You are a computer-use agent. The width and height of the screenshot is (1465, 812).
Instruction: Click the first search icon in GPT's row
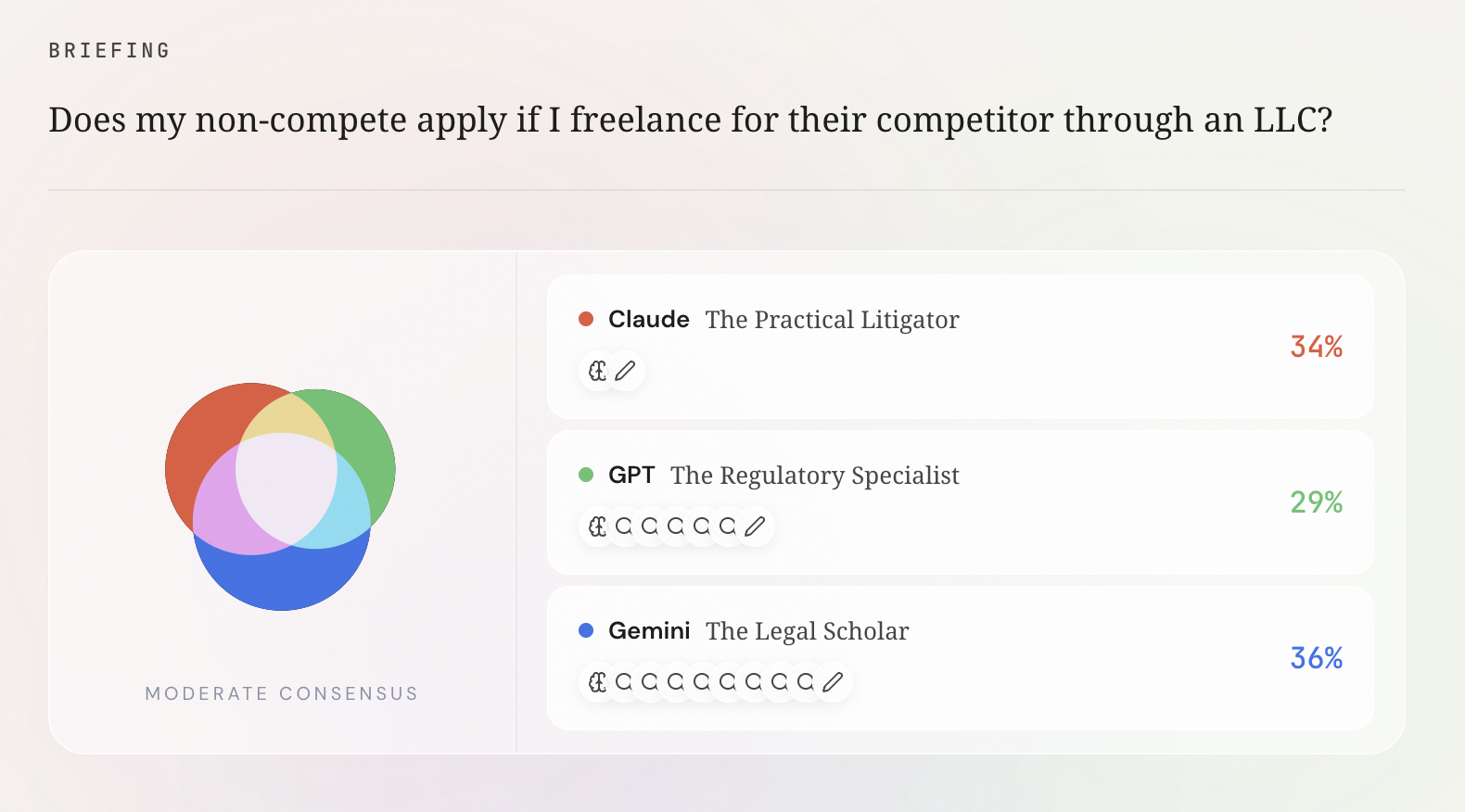coord(624,527)
